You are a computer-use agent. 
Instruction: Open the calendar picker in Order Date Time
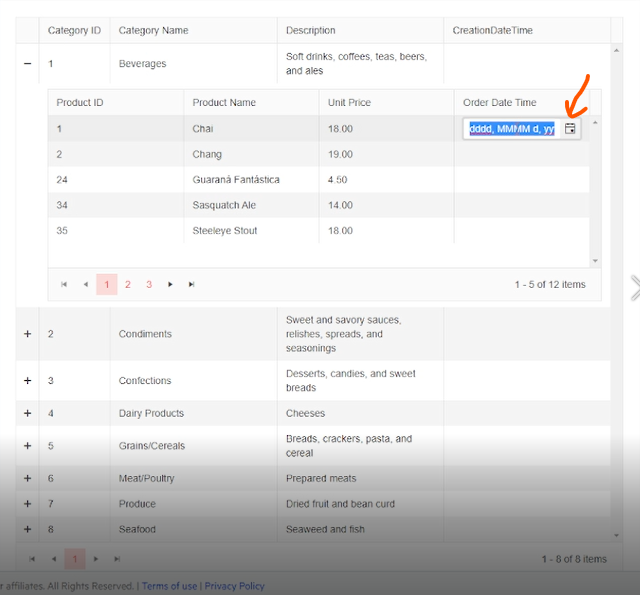(570, 129)
